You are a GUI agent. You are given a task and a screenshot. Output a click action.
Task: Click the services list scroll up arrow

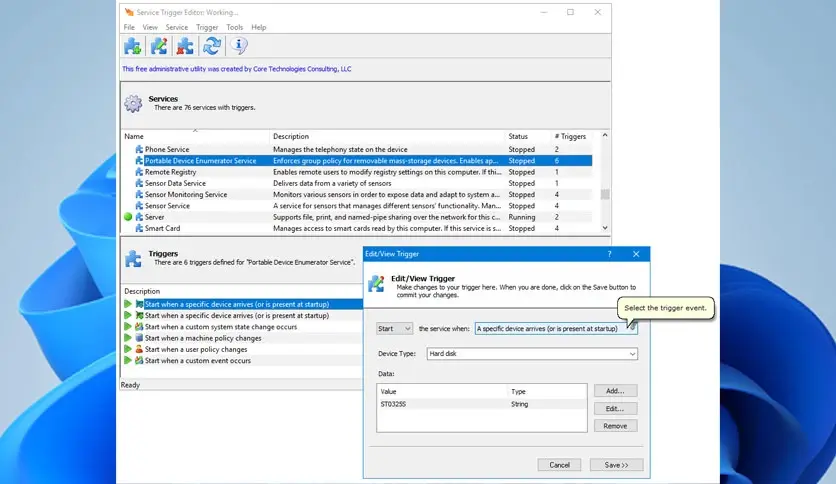coord(605,136)
